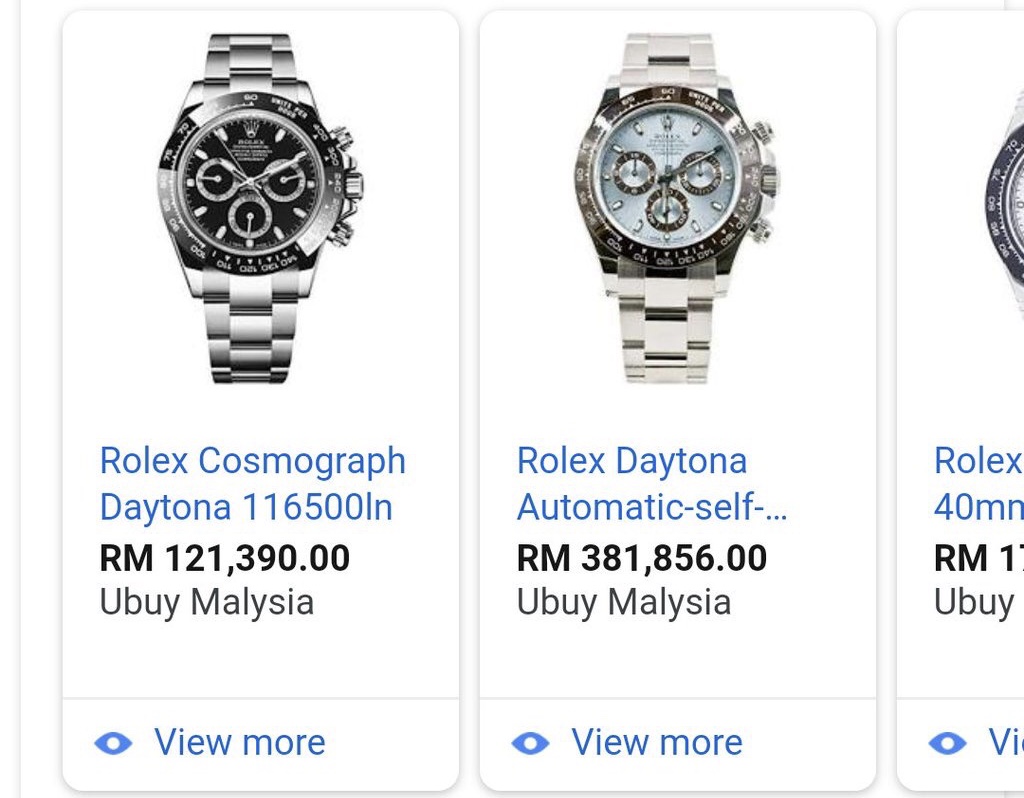Click View more under Daytona Automatic
Screen dimensions: 1024x798
point(657,742)
